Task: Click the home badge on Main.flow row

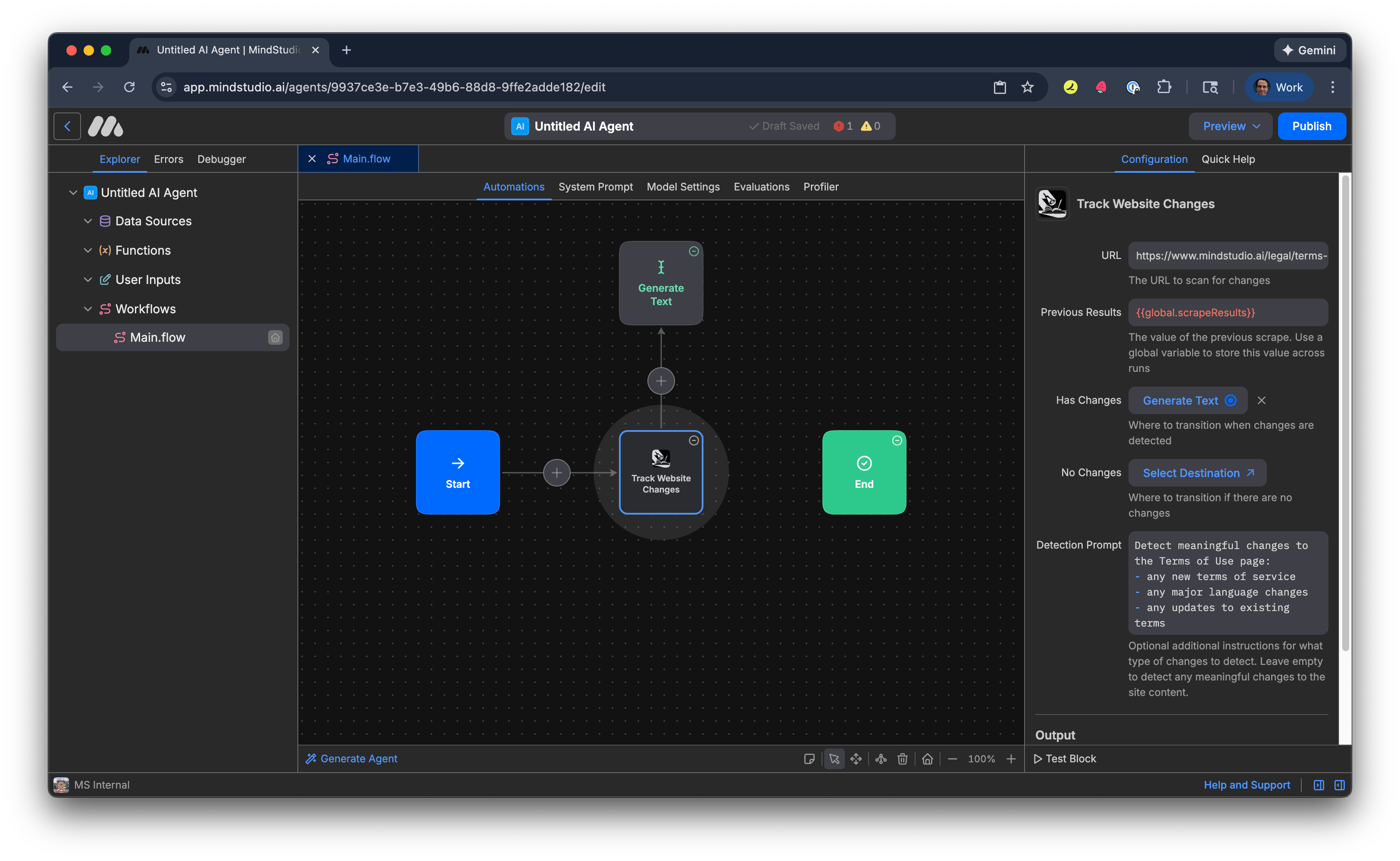Action: [275, 338]
